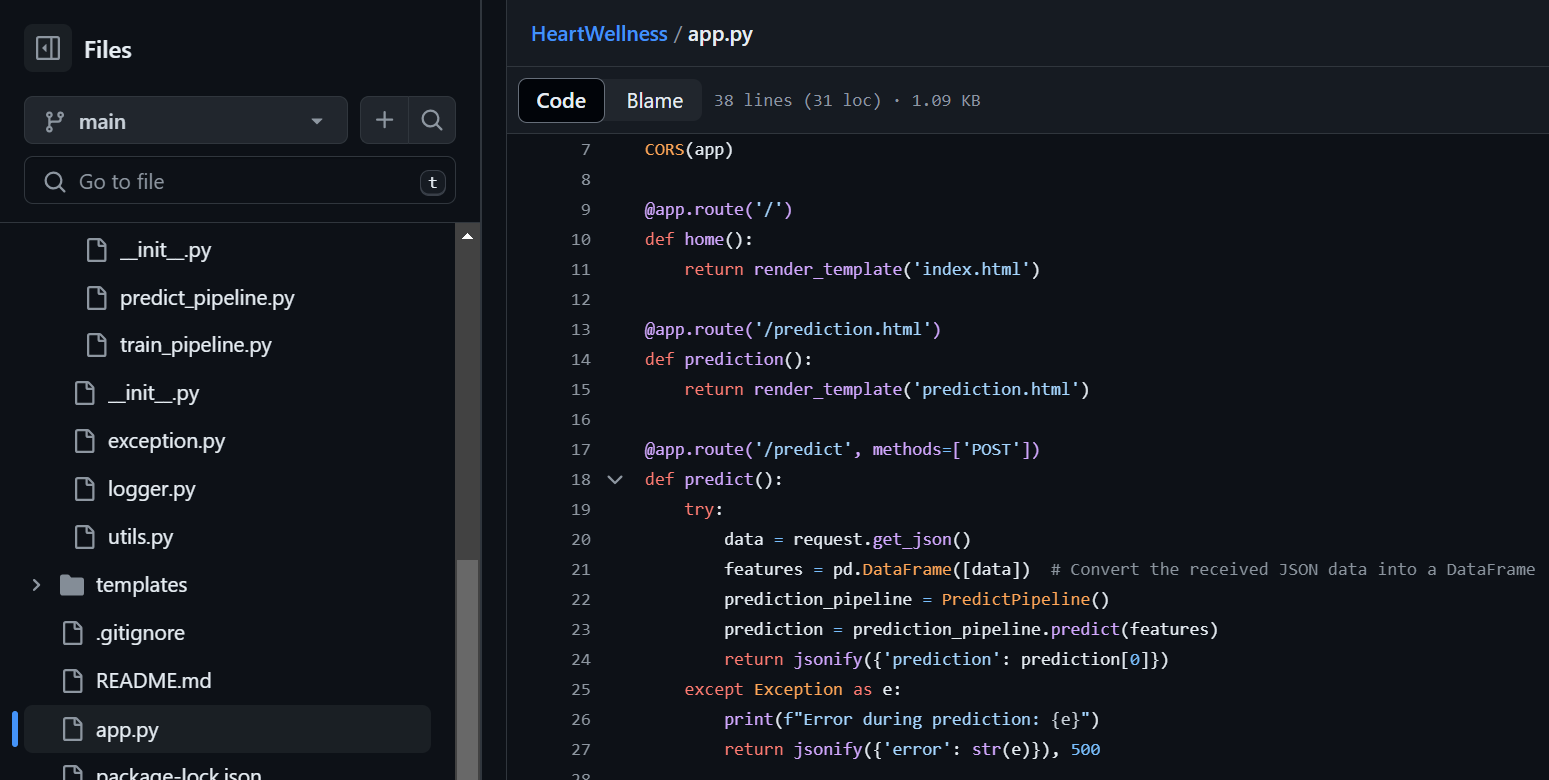Click the file tree scroll up arrow
Screen dimensions: 1549x780
click(x=467, y=236)
